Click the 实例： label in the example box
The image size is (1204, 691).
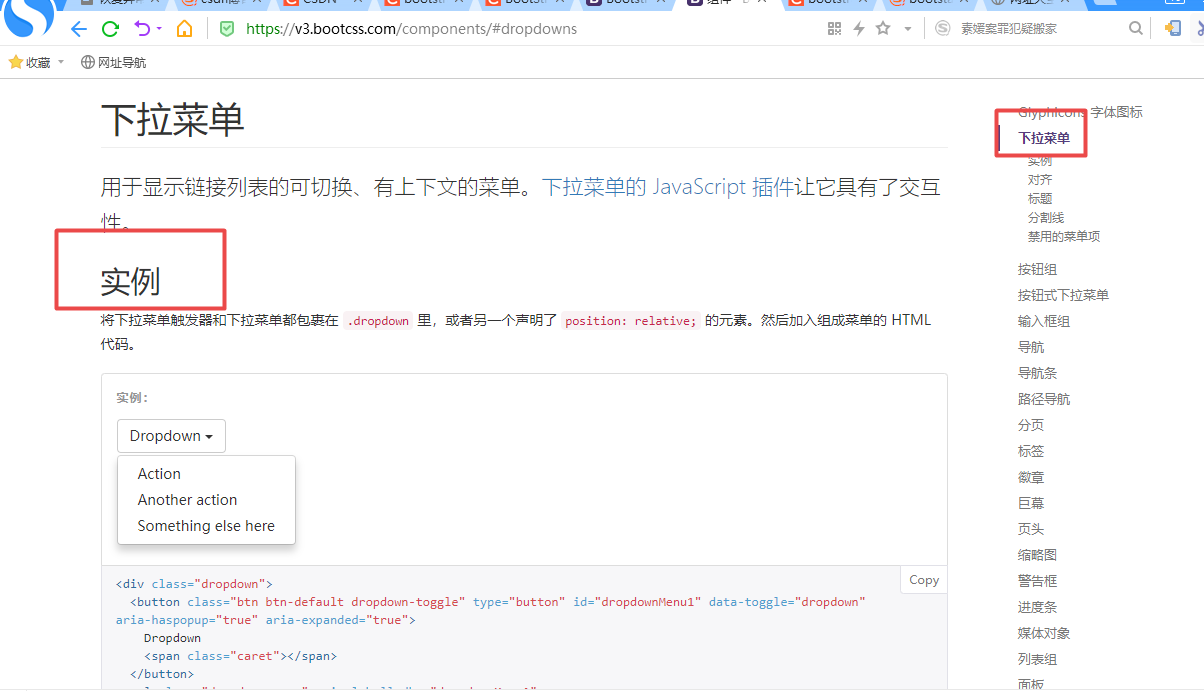132,398
